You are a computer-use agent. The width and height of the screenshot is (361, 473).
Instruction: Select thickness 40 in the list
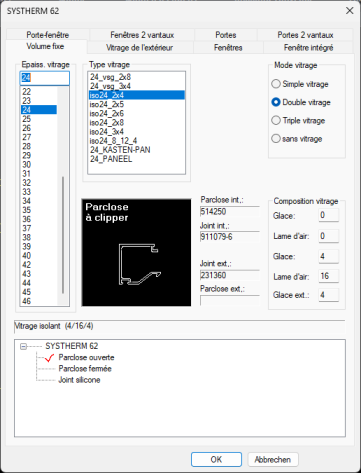(39, 256)
